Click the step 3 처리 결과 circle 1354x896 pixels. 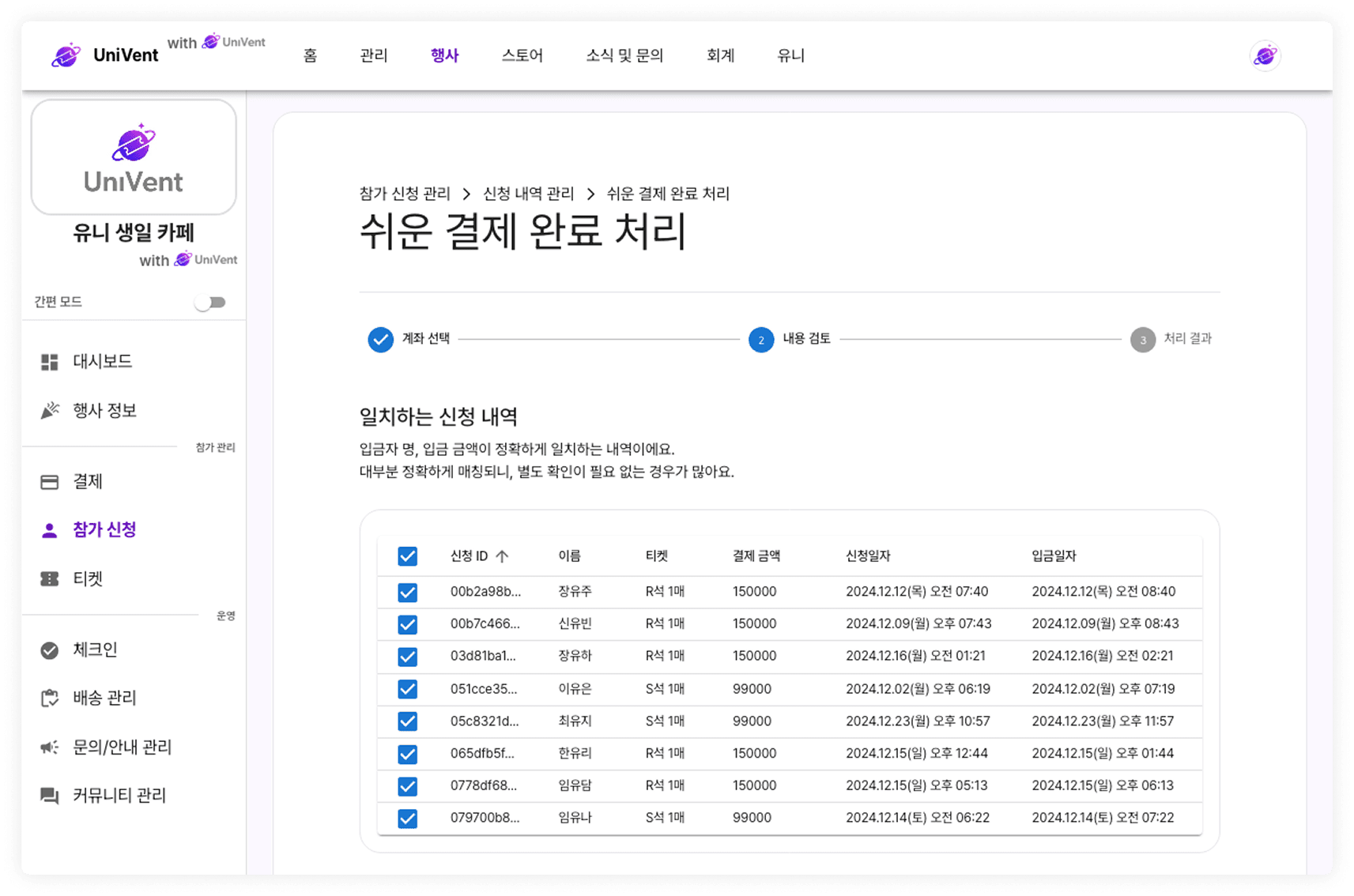coord(1142,340)
